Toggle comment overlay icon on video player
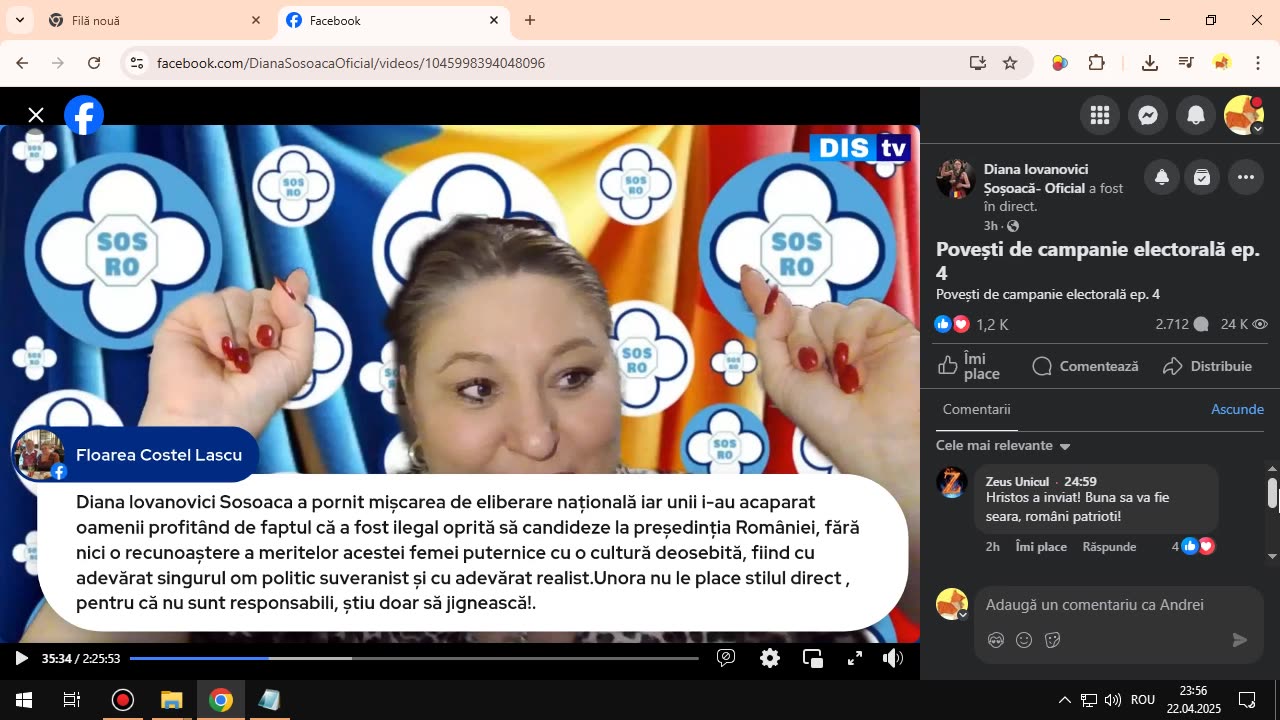Image resolution: width=1280 pixels, height=720 pixels. pos(727,658)
